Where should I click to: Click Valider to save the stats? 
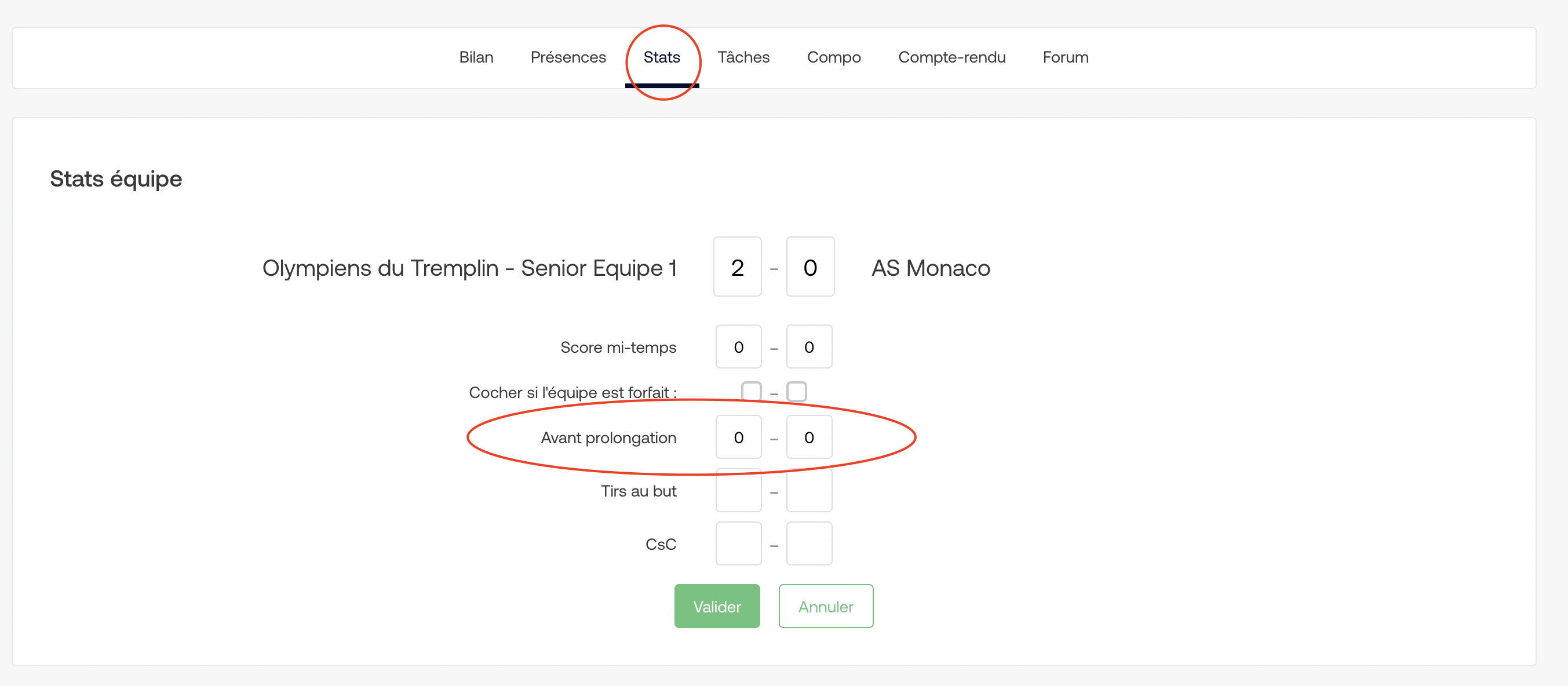point(717,606)
